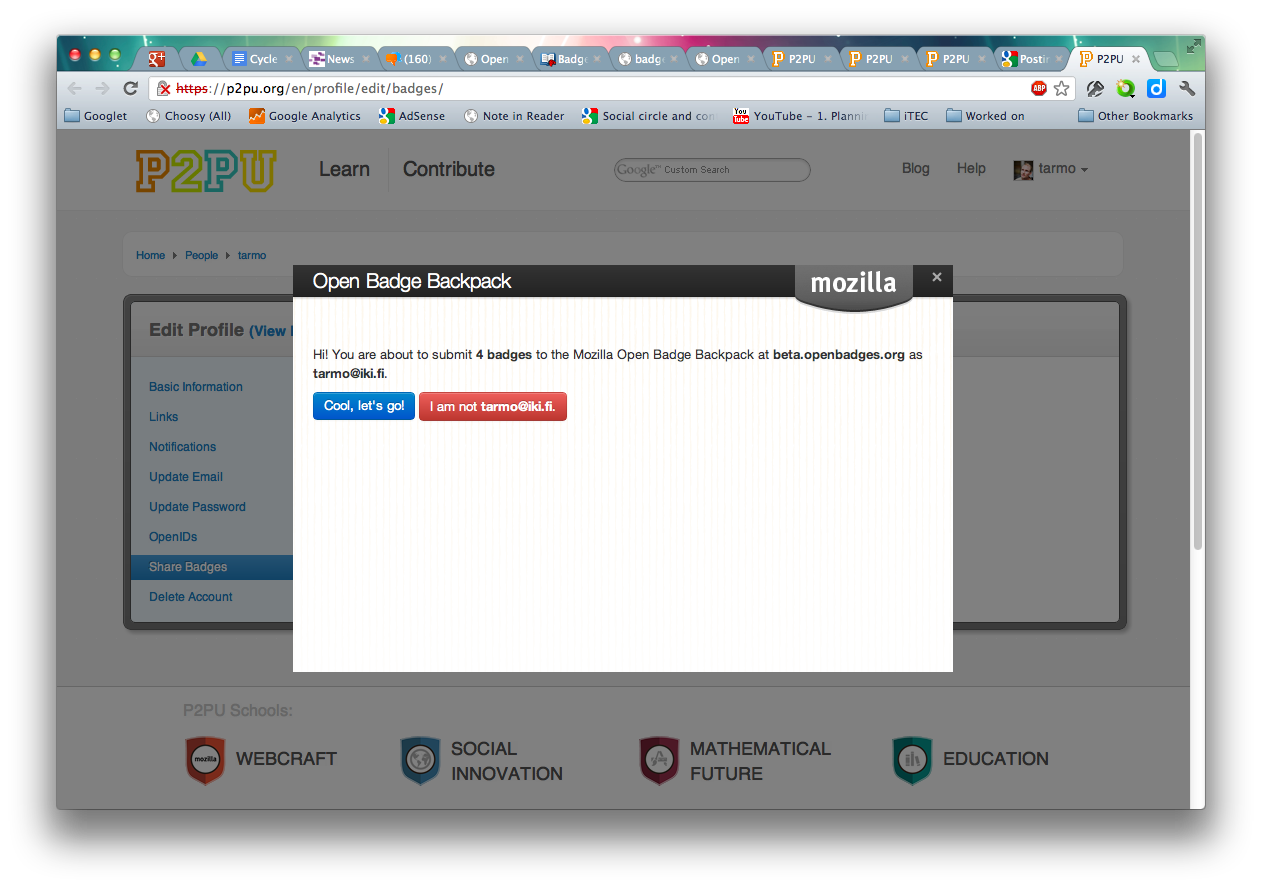
Task: Open the Blog link in header
Action: point(916,168)
